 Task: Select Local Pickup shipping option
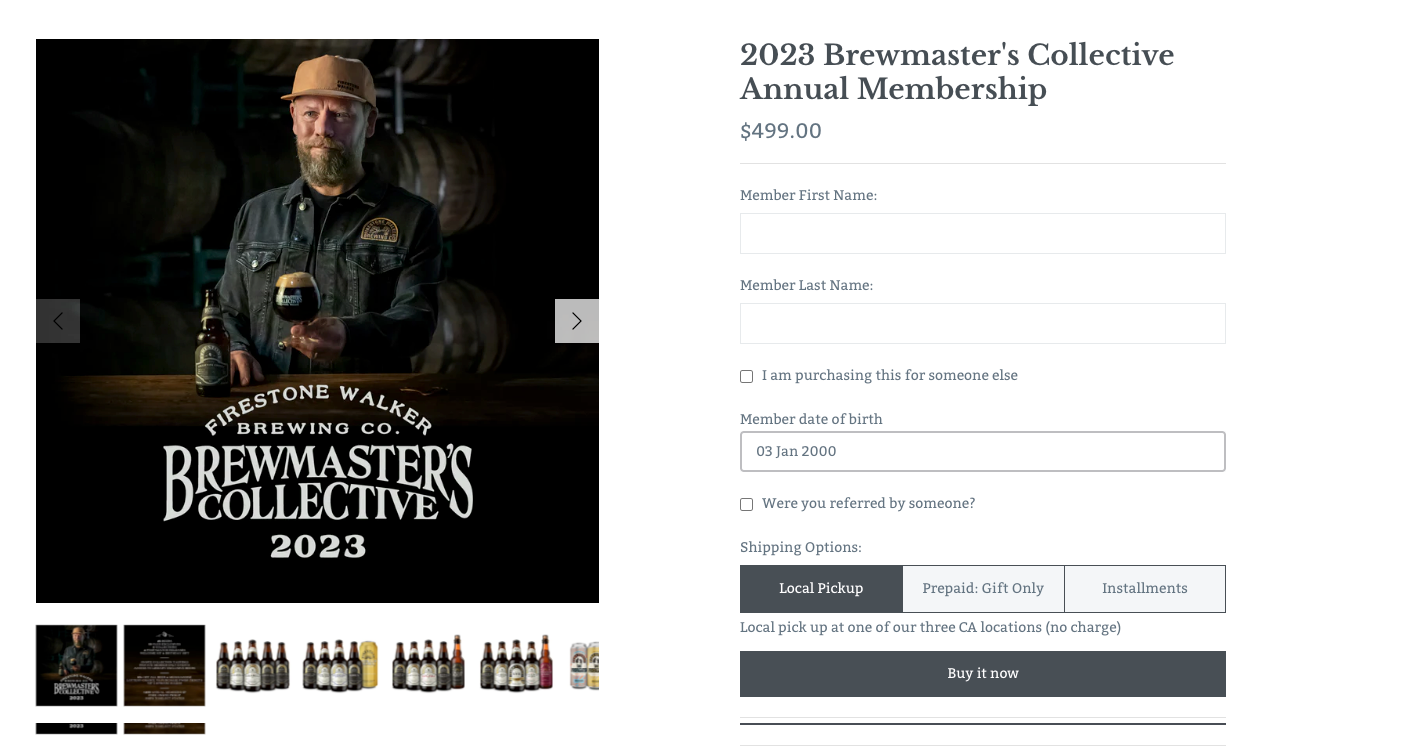[x=821, y=589]
